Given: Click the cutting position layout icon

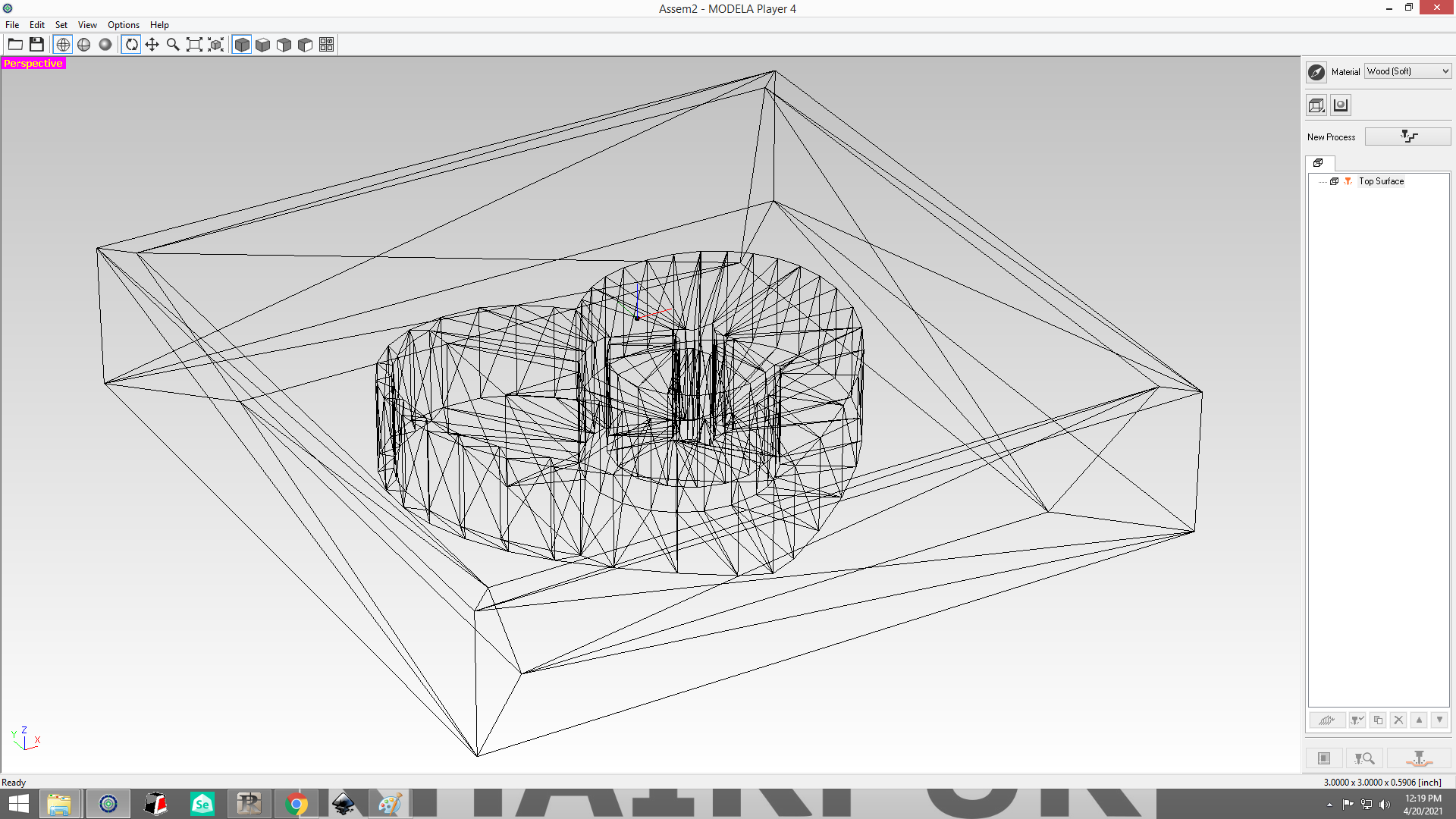Looking at the screenshot, I should click(1324, 758).
